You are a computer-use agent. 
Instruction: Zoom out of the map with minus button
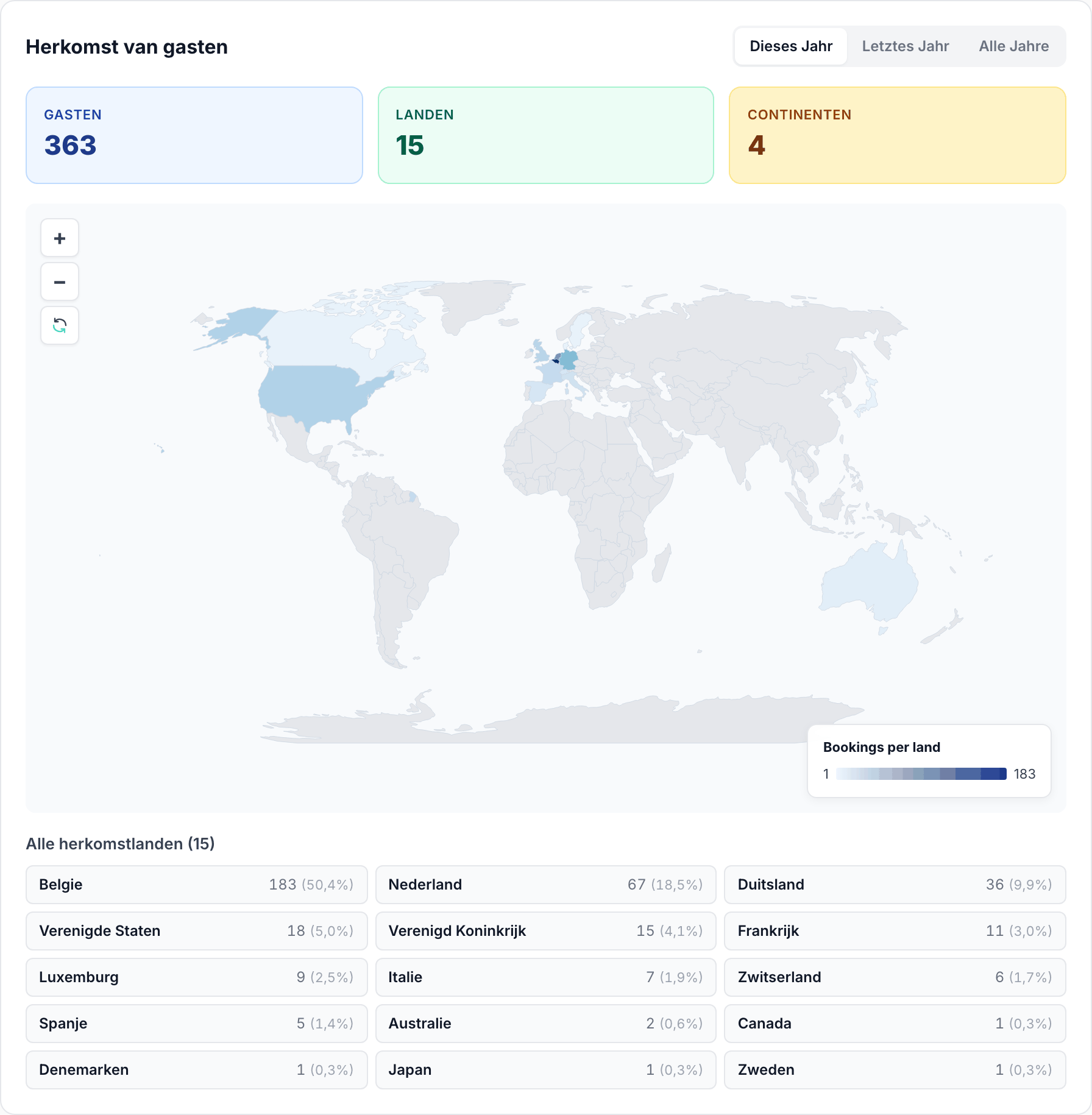coord(60,282)
